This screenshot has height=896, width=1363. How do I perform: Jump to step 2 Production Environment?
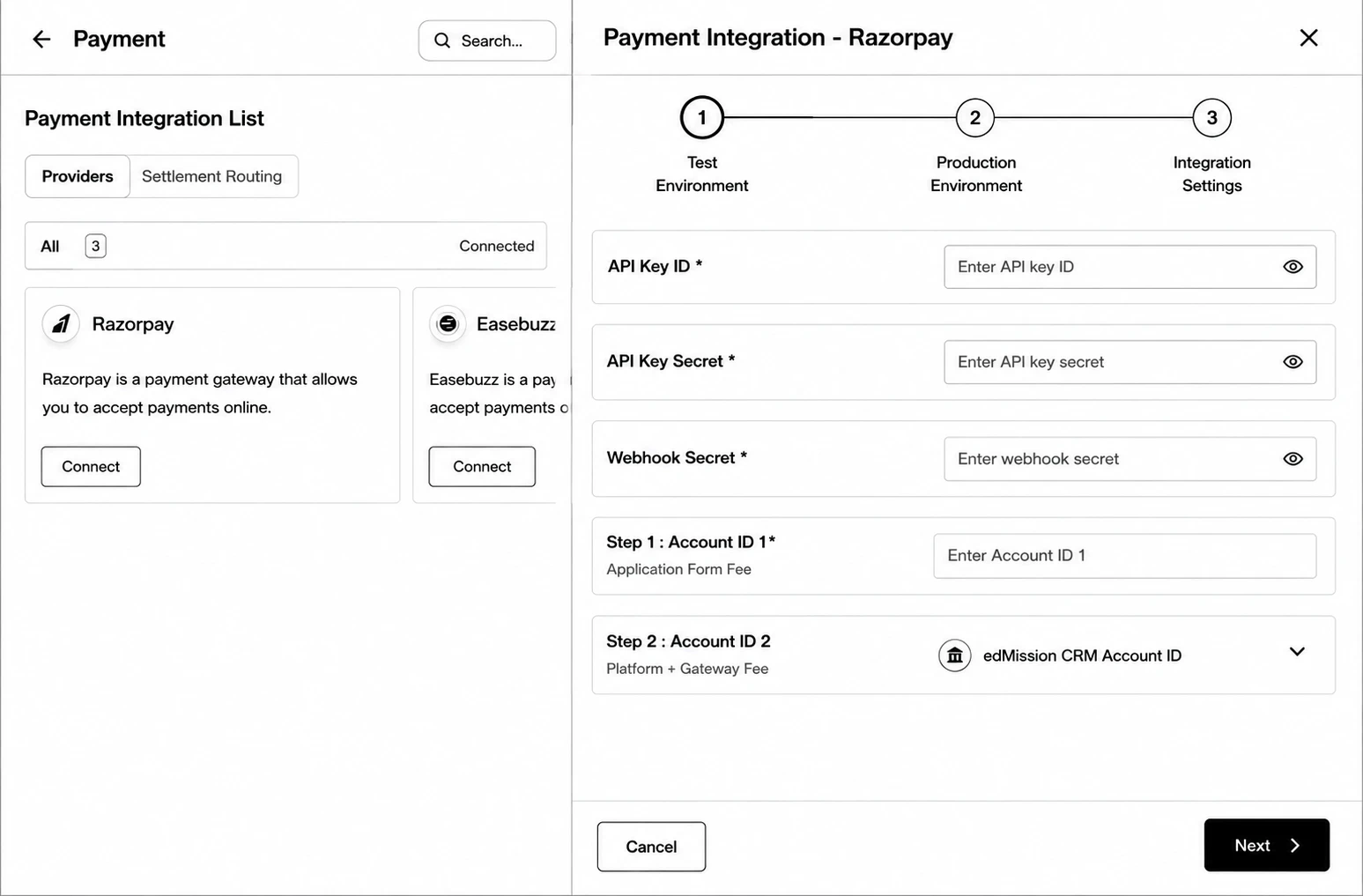click(974, 117)
